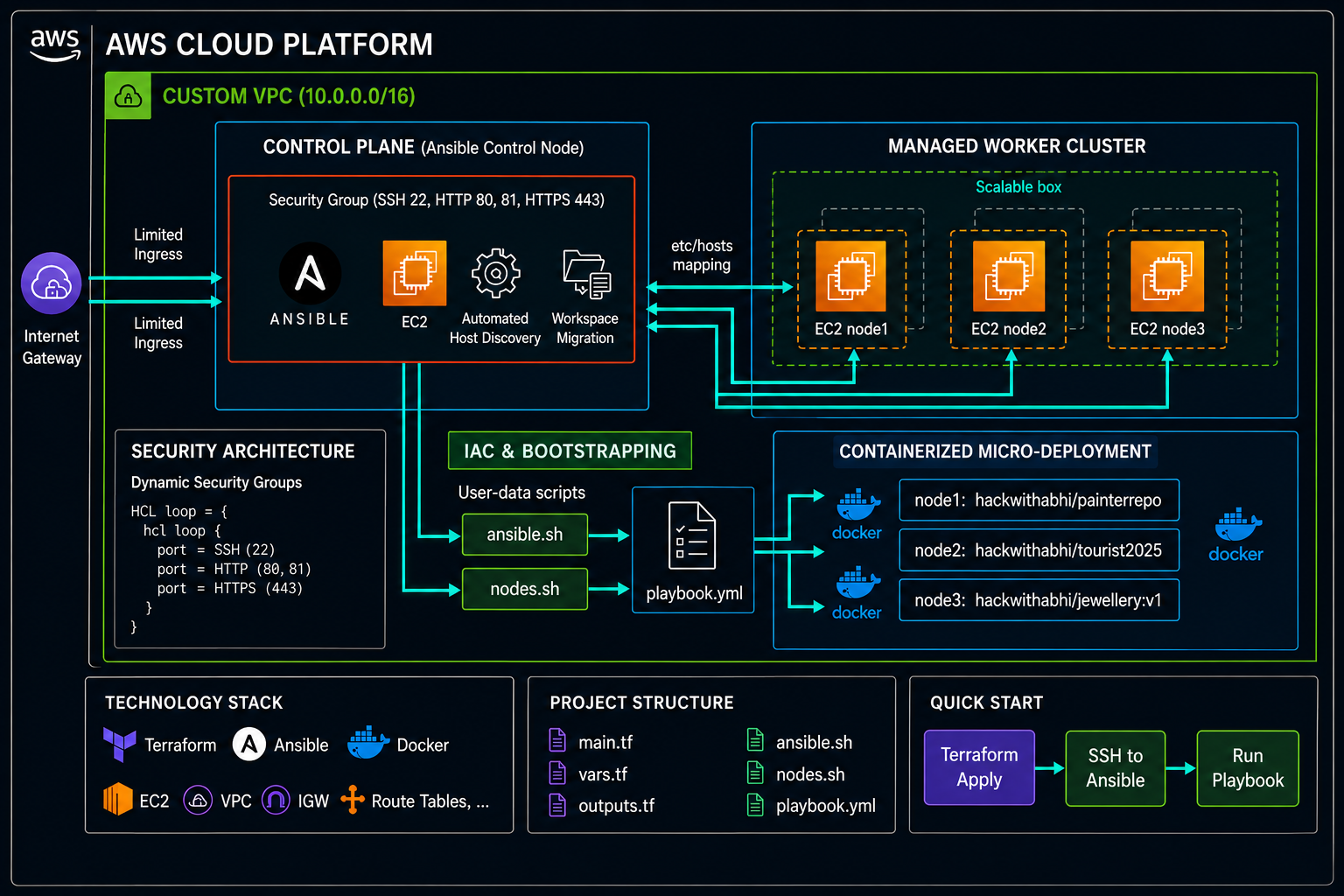
Task: Click the 'PROJECT STRUCTURE' heading
Action: 641,703
